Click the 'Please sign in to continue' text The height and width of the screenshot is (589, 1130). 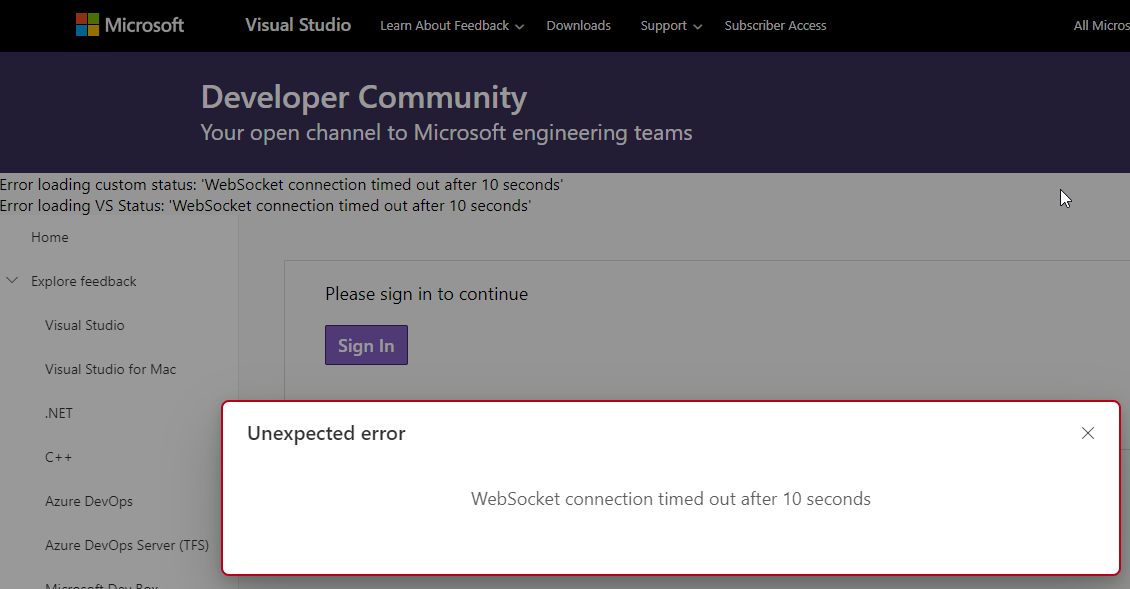[x=427, y=294]
